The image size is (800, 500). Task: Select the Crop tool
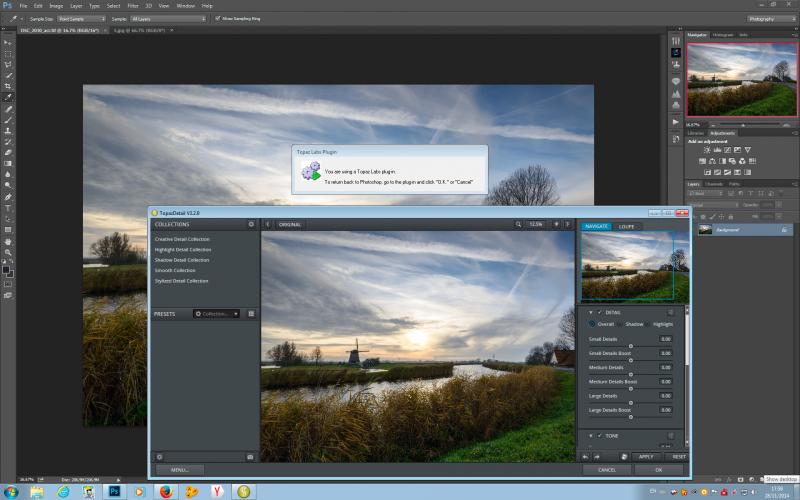(8, 86)
